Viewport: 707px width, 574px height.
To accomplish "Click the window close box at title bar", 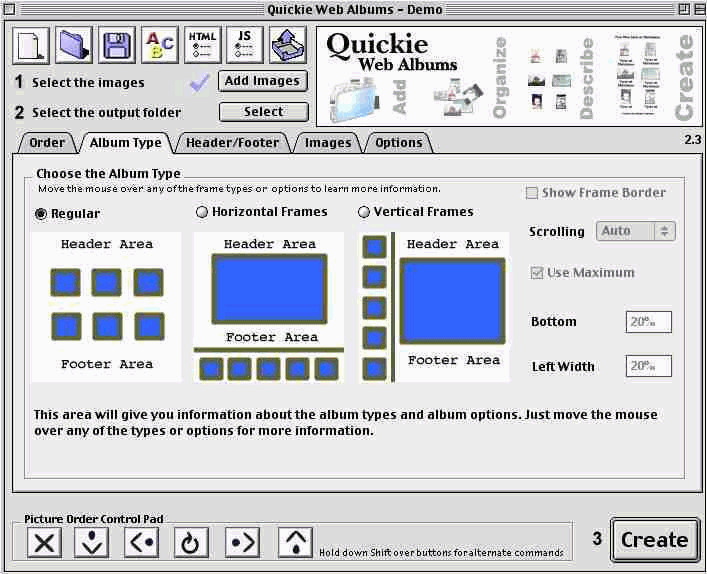I will 9,9.
